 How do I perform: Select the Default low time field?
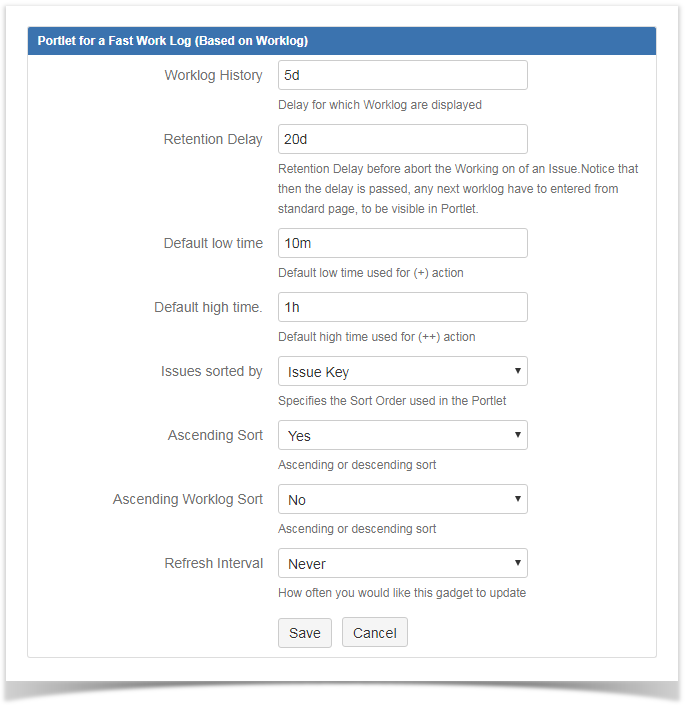click(x=402, y=243)
